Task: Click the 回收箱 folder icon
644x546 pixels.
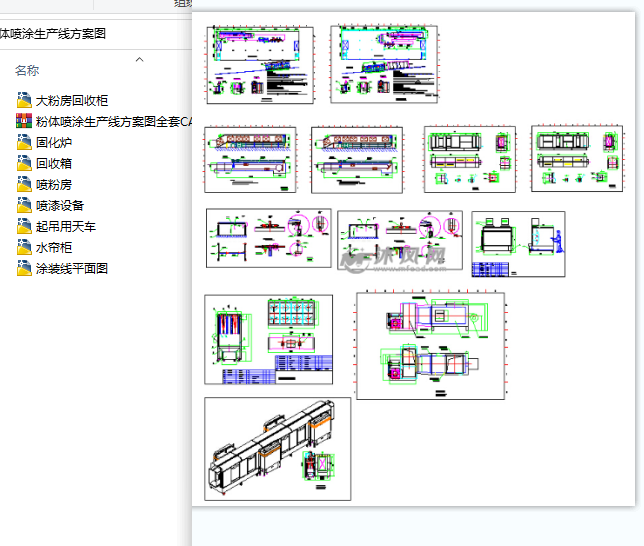Action: 24,163
